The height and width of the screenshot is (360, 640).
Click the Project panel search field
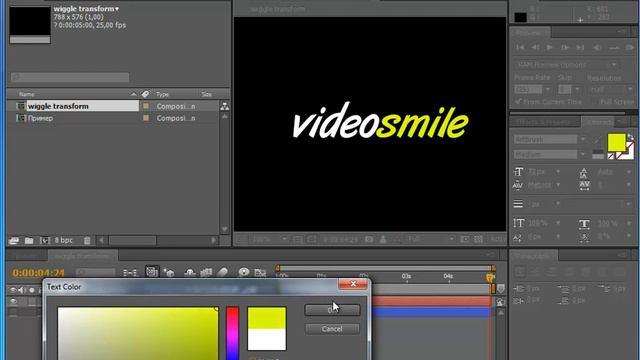70,77
